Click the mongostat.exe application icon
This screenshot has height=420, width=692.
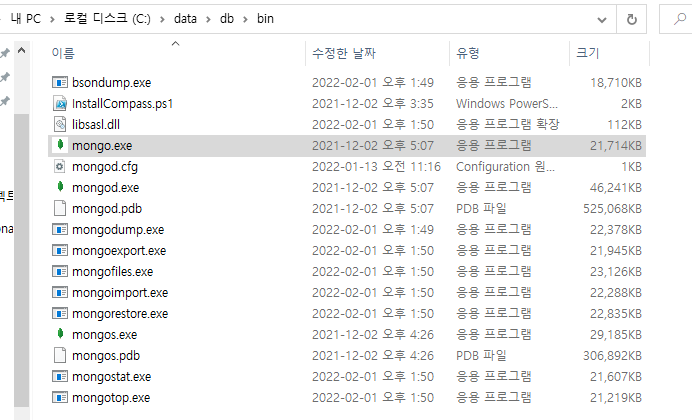(x=60, y=377)
